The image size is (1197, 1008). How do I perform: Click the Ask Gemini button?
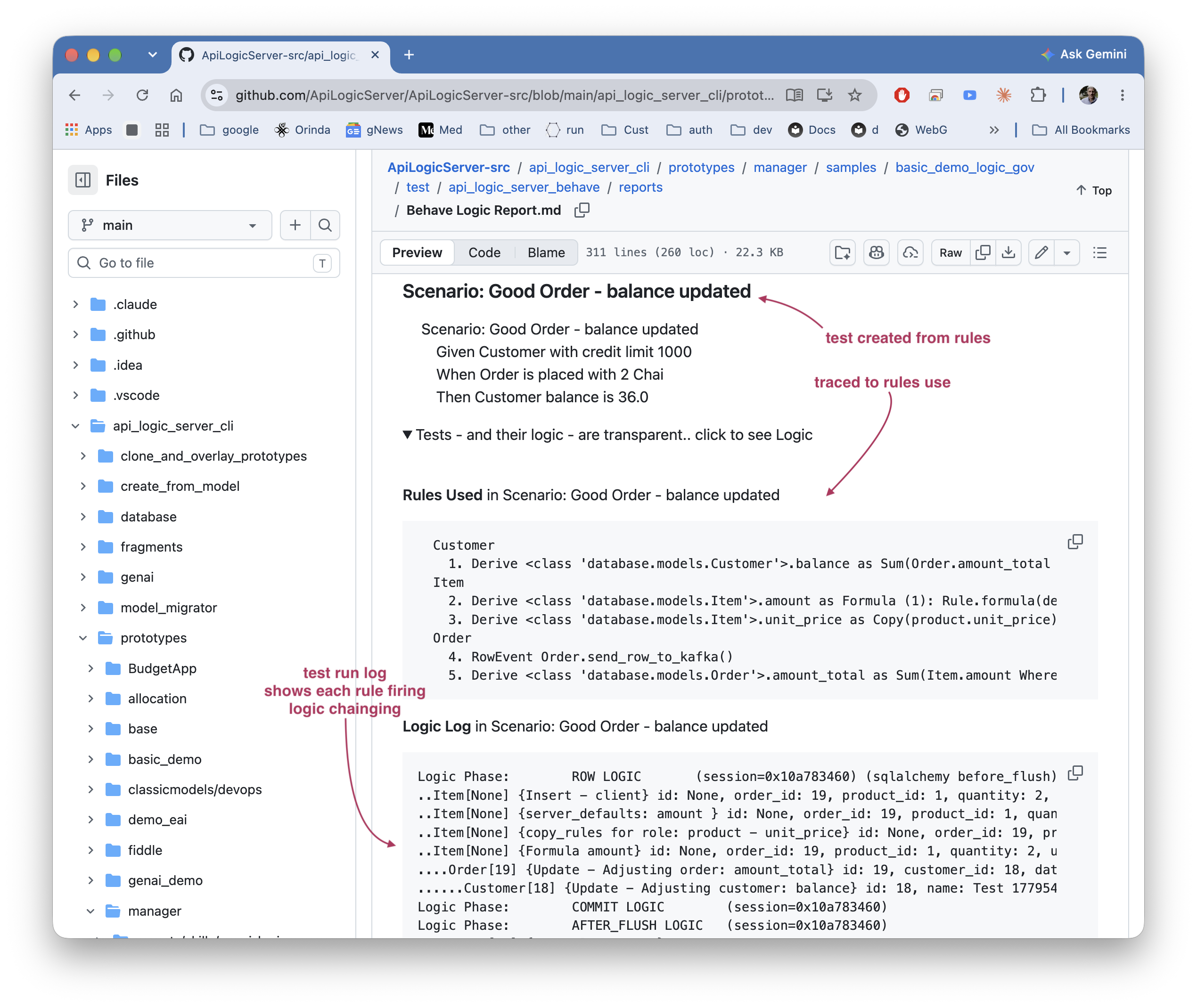[1084, 54]
